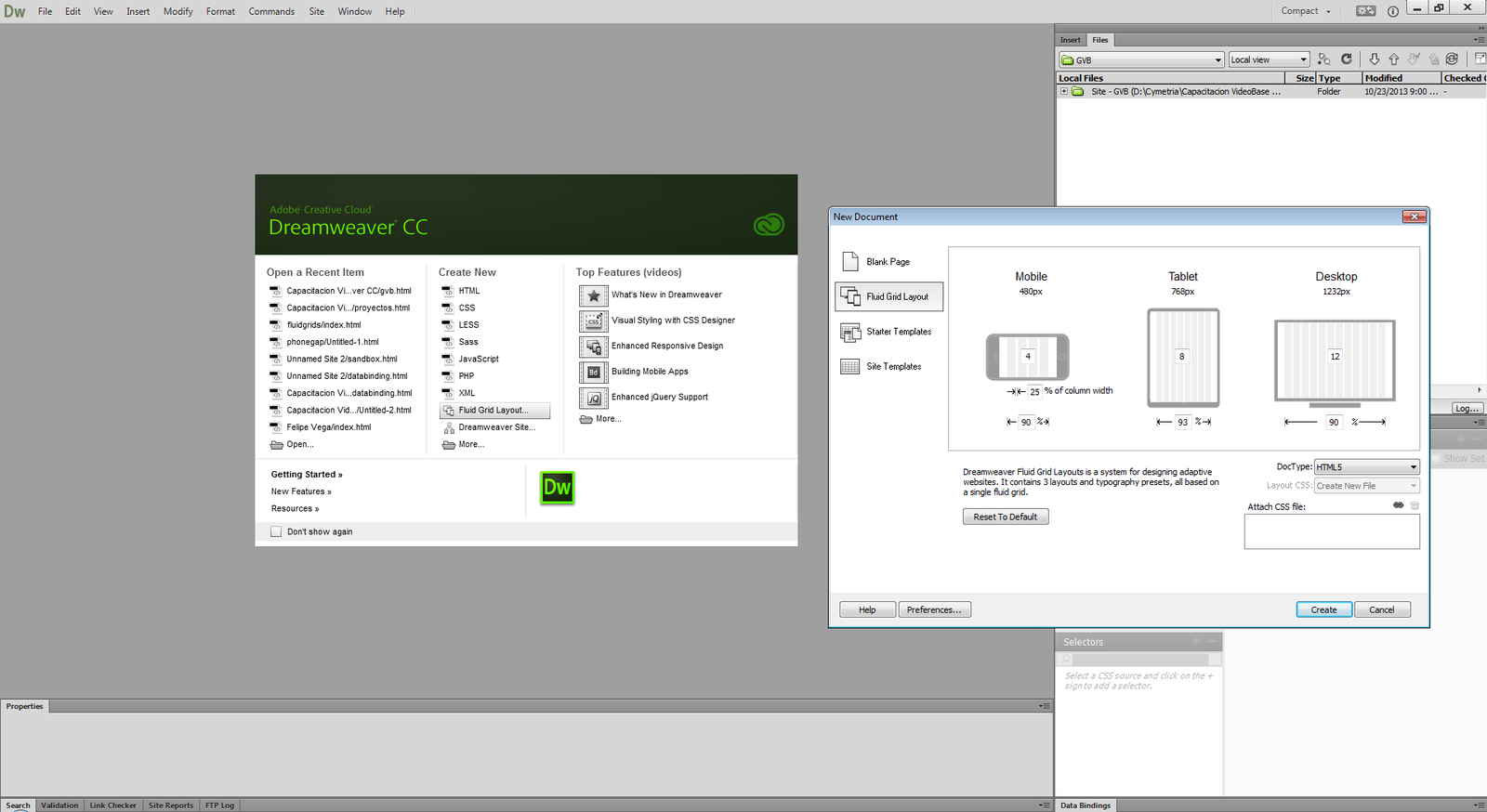Open the File menu
This screenshot has height=812, width=1487.
pos(45,11)
